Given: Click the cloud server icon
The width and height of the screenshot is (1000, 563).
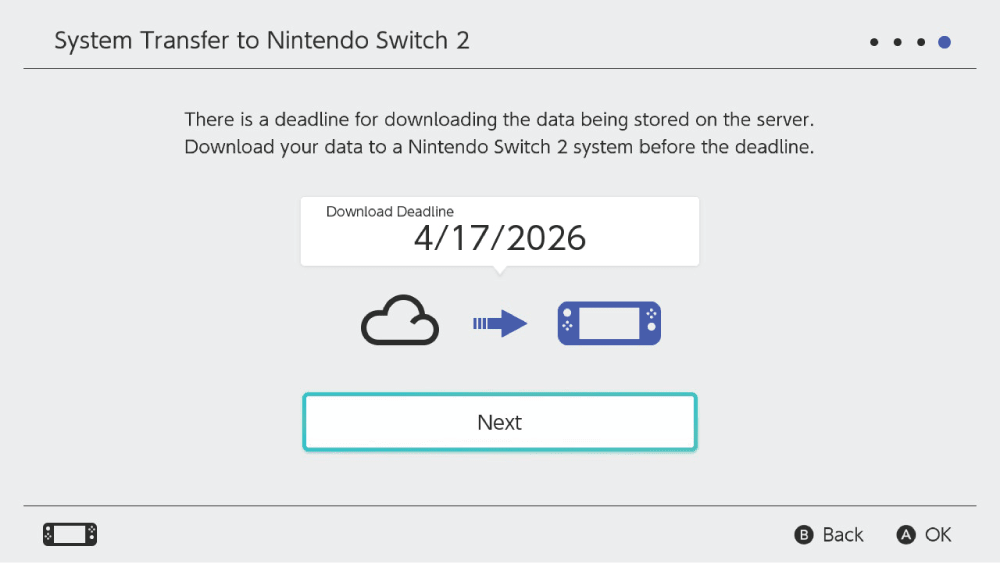Looking at the screenshot, I should [400, 322].
